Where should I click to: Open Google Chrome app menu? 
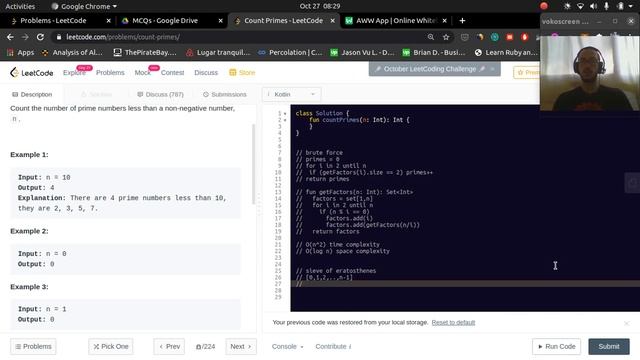(84, 6)
